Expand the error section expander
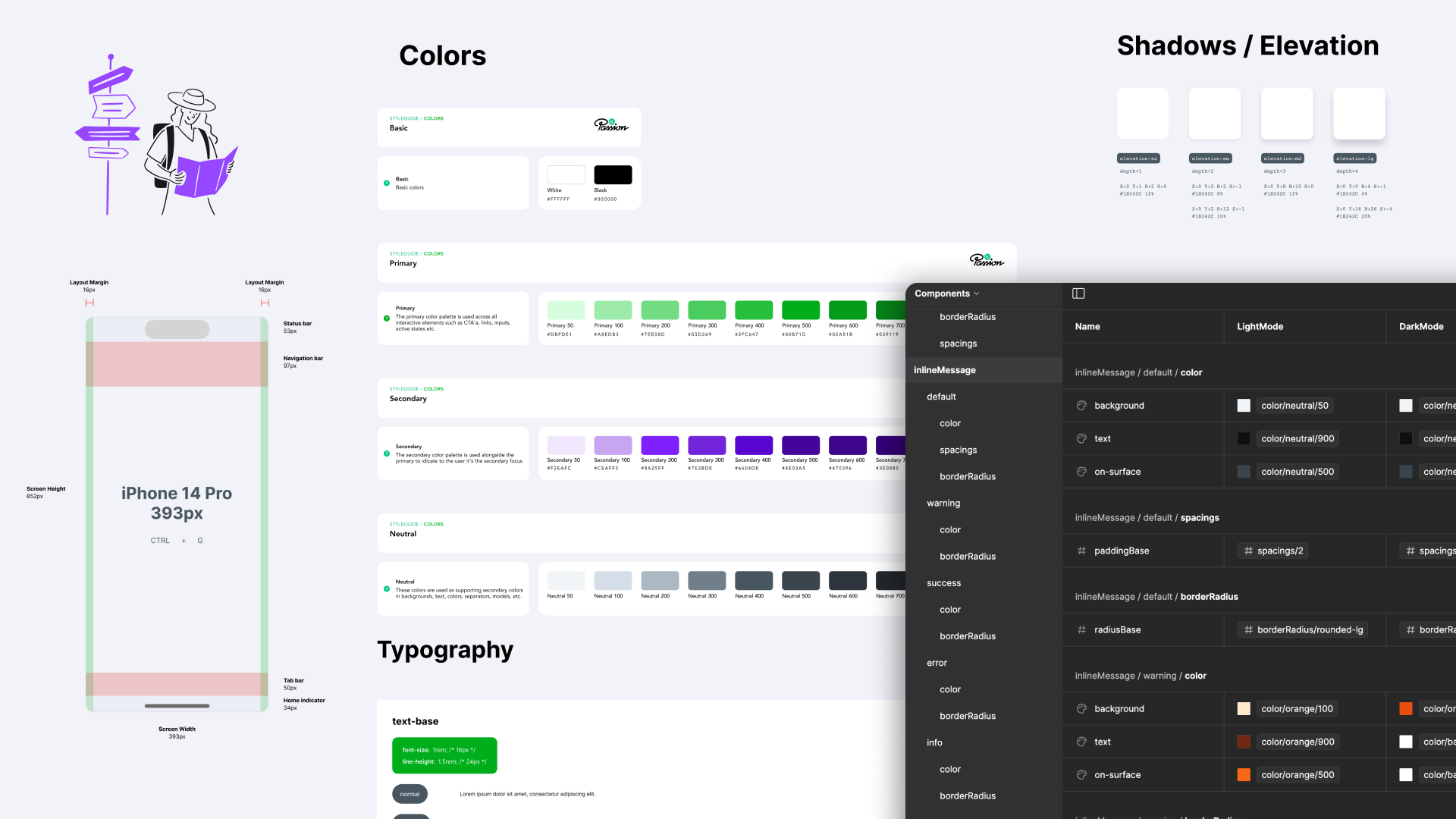Screen dimensions: 1456x819 [x=935, y=662]
